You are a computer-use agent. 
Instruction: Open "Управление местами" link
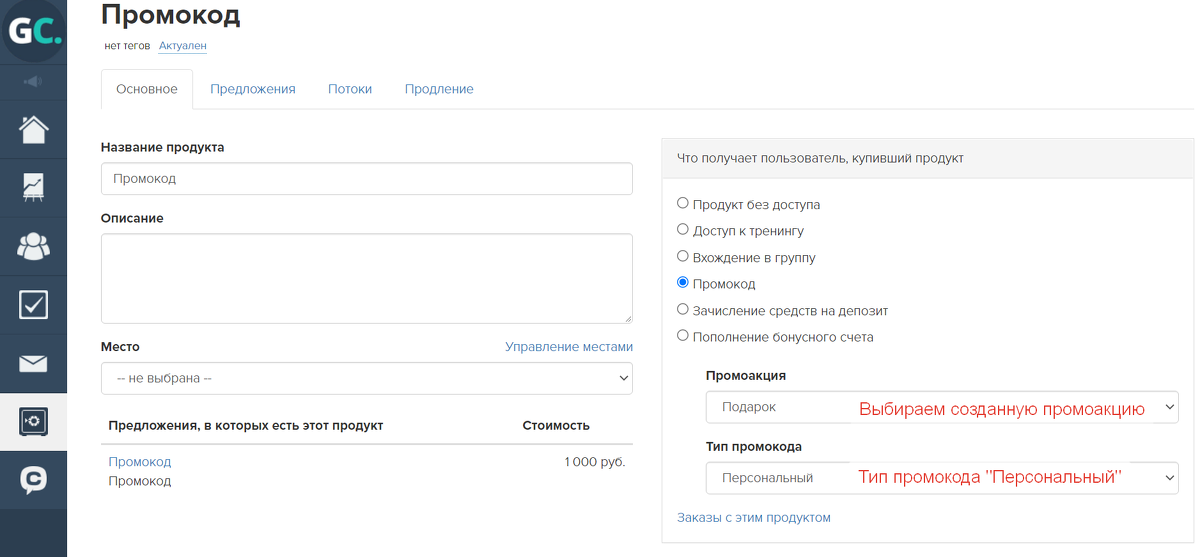[x=569, y=347]
